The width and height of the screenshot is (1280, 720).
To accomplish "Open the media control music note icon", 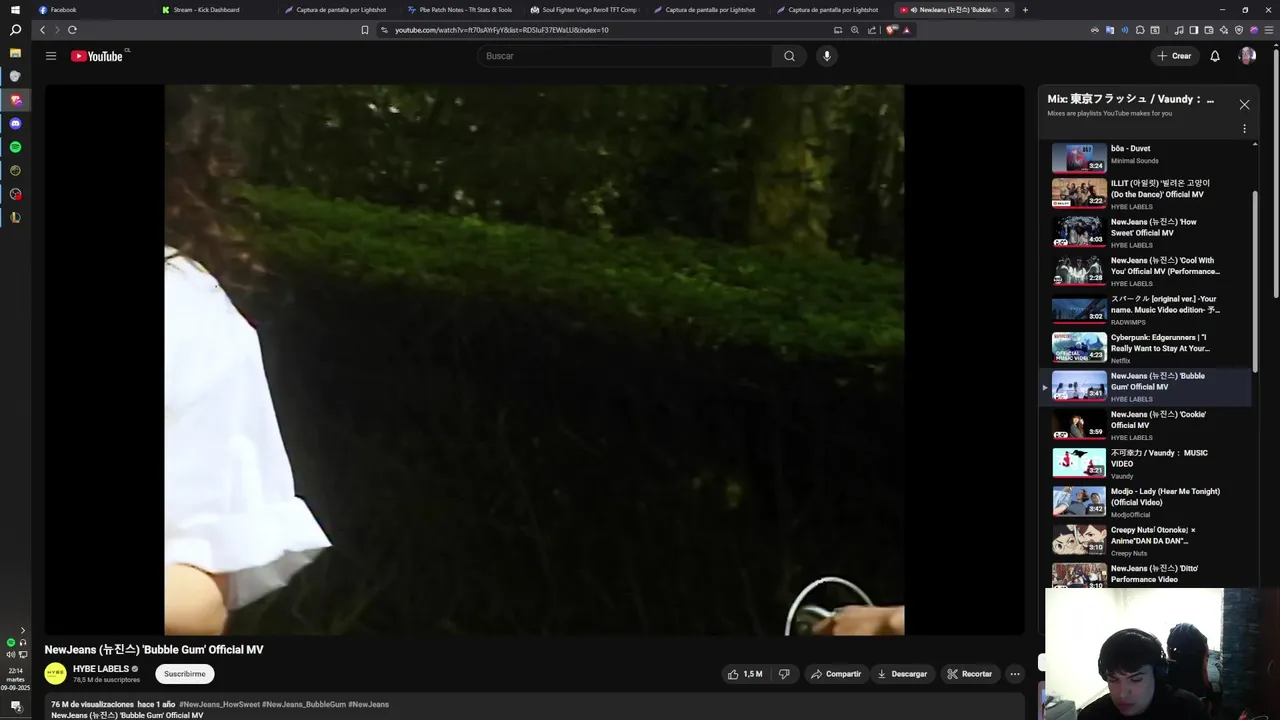I will pos(1179,30).
